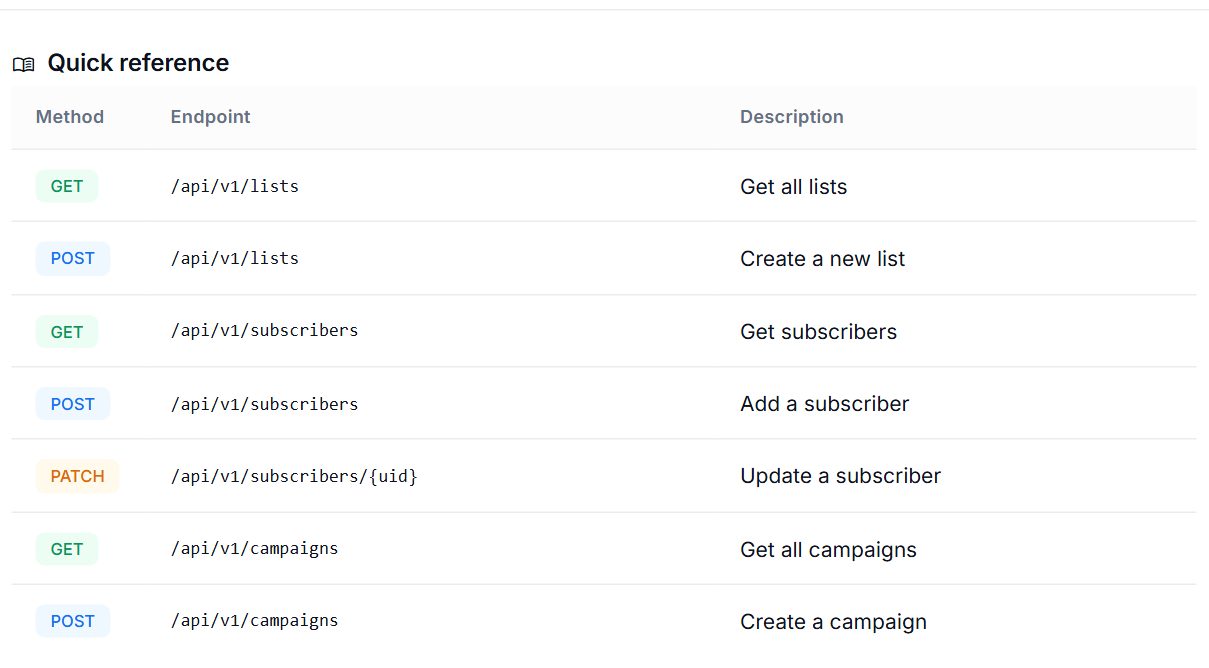The width and height of the screenshot is (1209, 668).
Task: Select the Quick reference heading
Action: point(138,63)
